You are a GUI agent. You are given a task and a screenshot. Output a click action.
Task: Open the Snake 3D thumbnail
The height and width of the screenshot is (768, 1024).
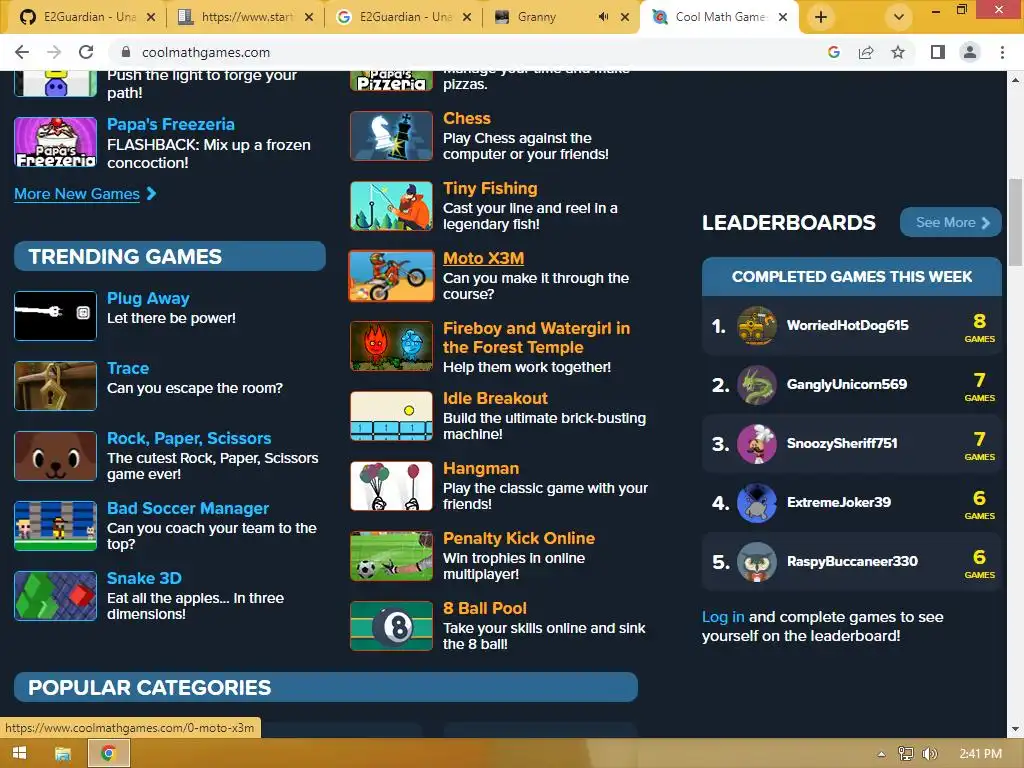pos(56,596)
